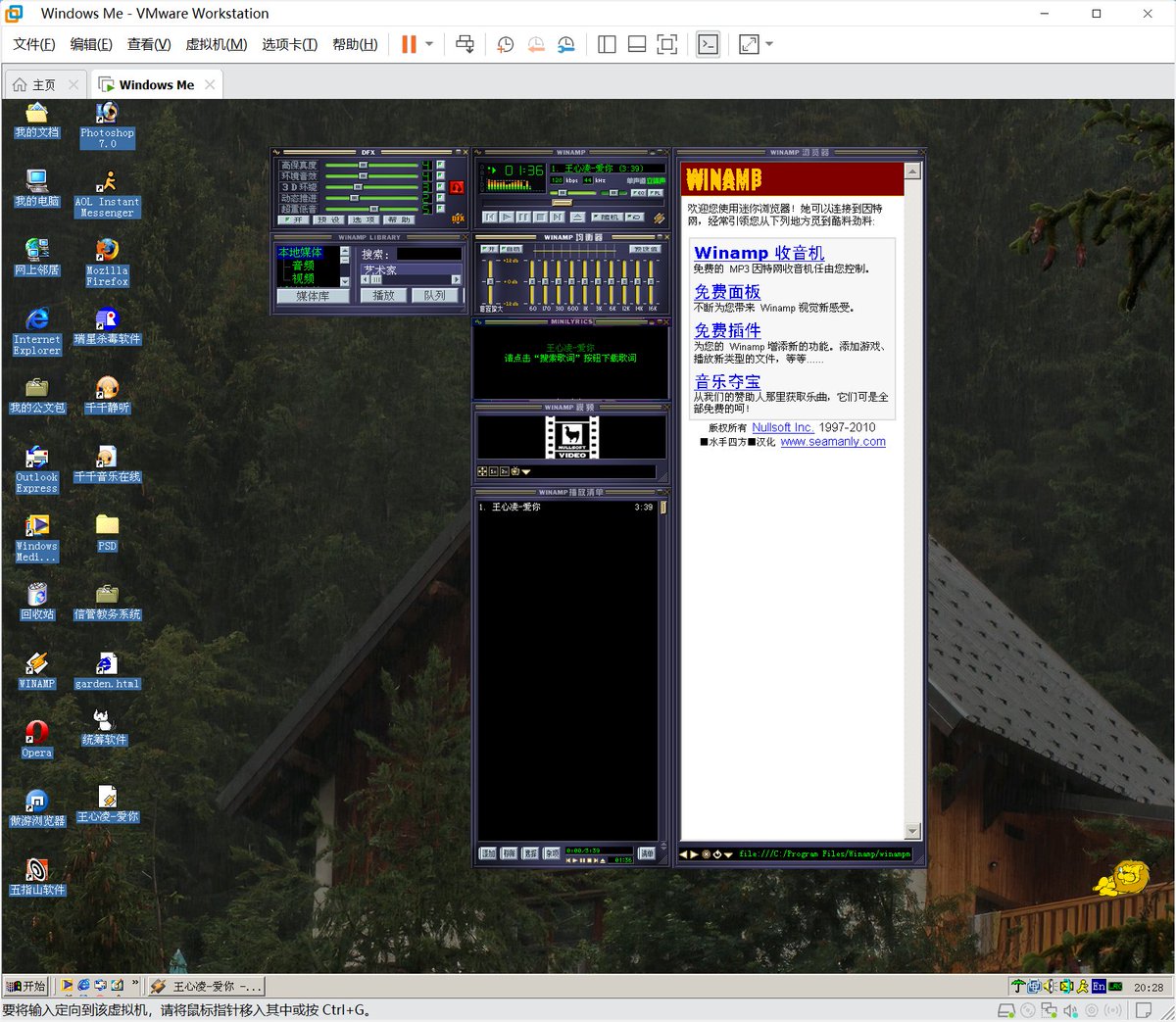Click playlist 添加 add button

click(x=488, y=853)
